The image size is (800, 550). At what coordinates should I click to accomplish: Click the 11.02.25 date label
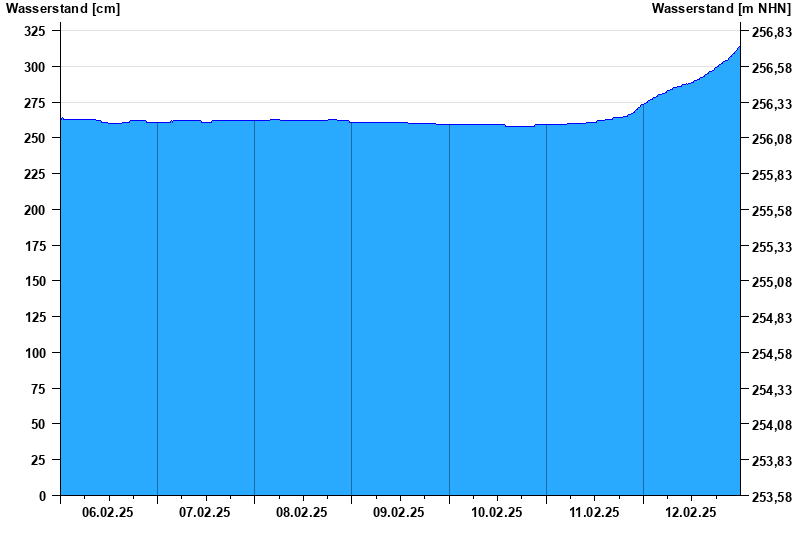(594, 512)
